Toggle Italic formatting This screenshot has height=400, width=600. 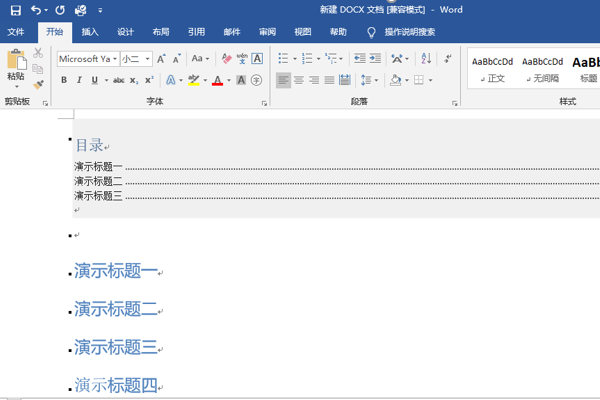pos(79,80)
